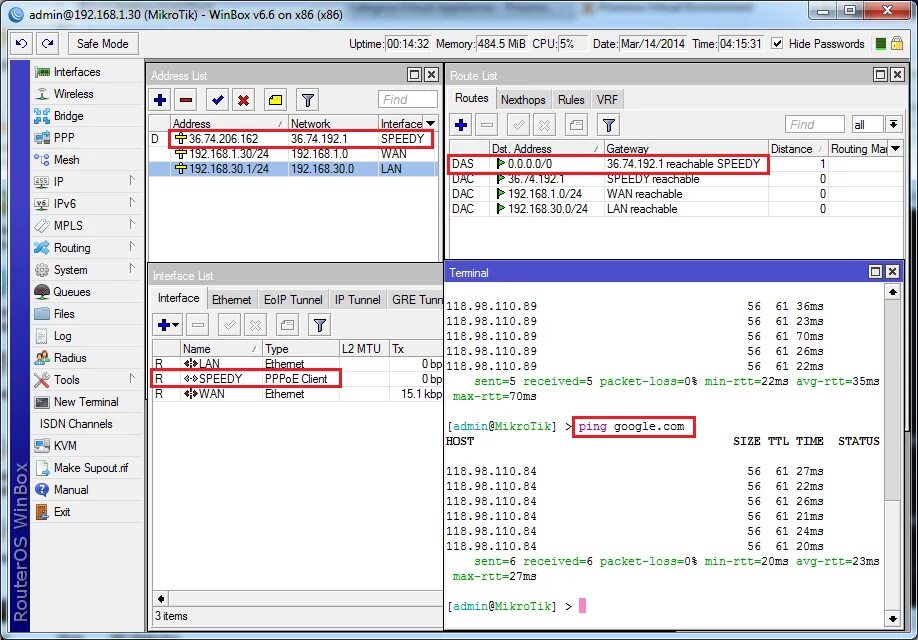This screenshot has height=640, width=918.
Task: Open ISDN Channels
Action: 76,424
